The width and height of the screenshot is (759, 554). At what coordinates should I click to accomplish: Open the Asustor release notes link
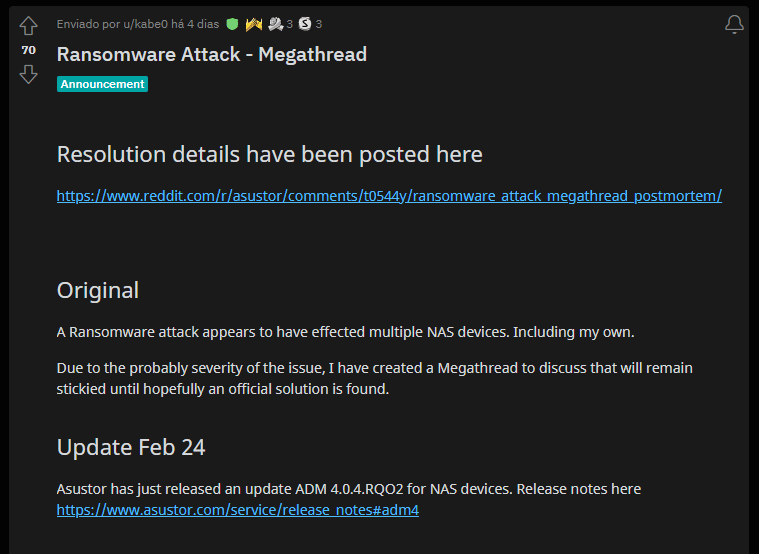[x=237, y=510]
